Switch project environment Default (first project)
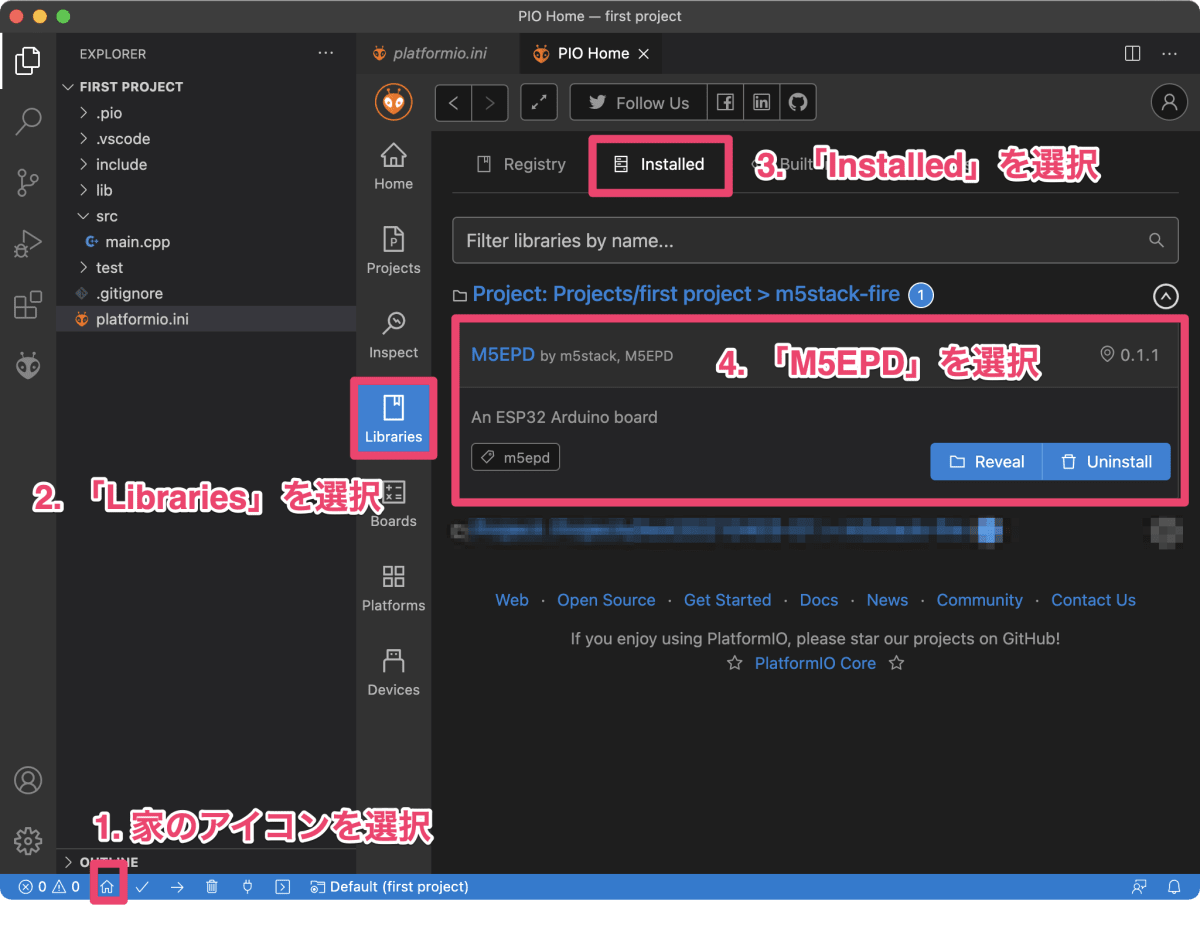Screen dimensions: 1200x929 pyautogui.click(x=389, y=887)
